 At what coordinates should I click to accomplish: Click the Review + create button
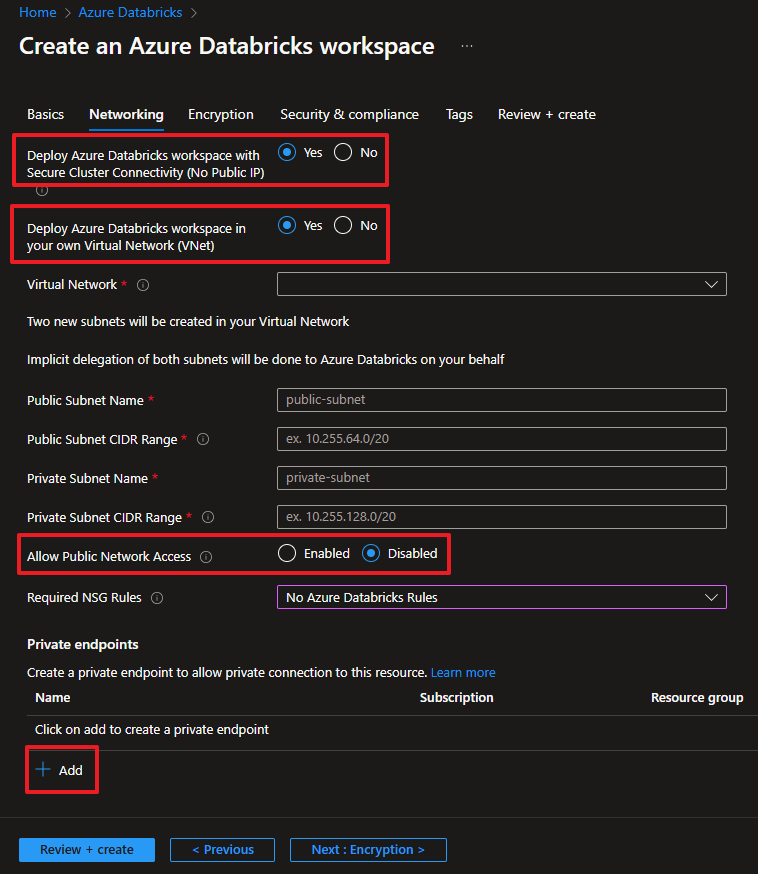point(87,849)
